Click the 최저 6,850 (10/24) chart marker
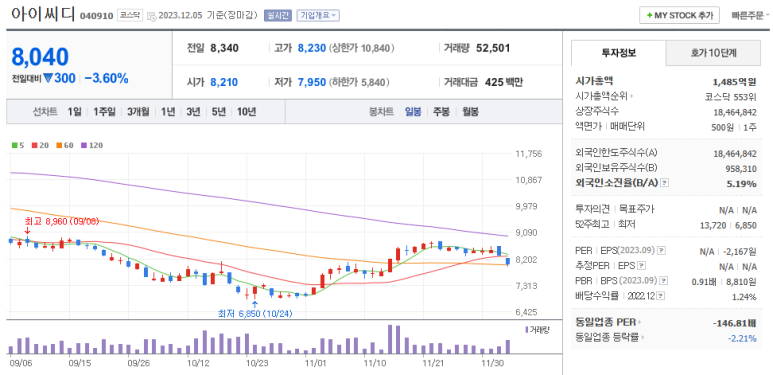 255,313
